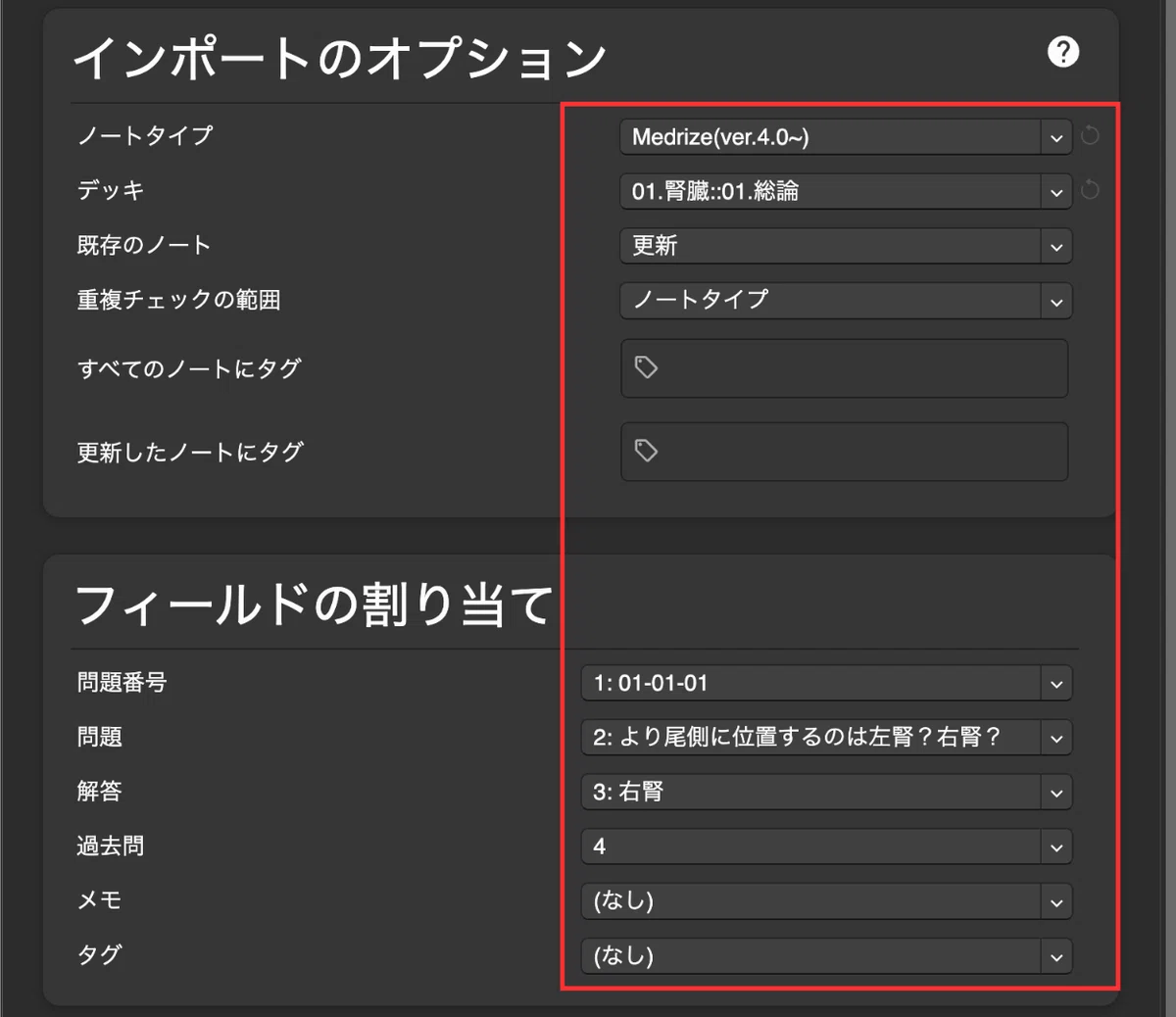Reset the デッキ selection with the revert icon
The height and width of the screenshot is (1017, 1176).
[1090, 190]
